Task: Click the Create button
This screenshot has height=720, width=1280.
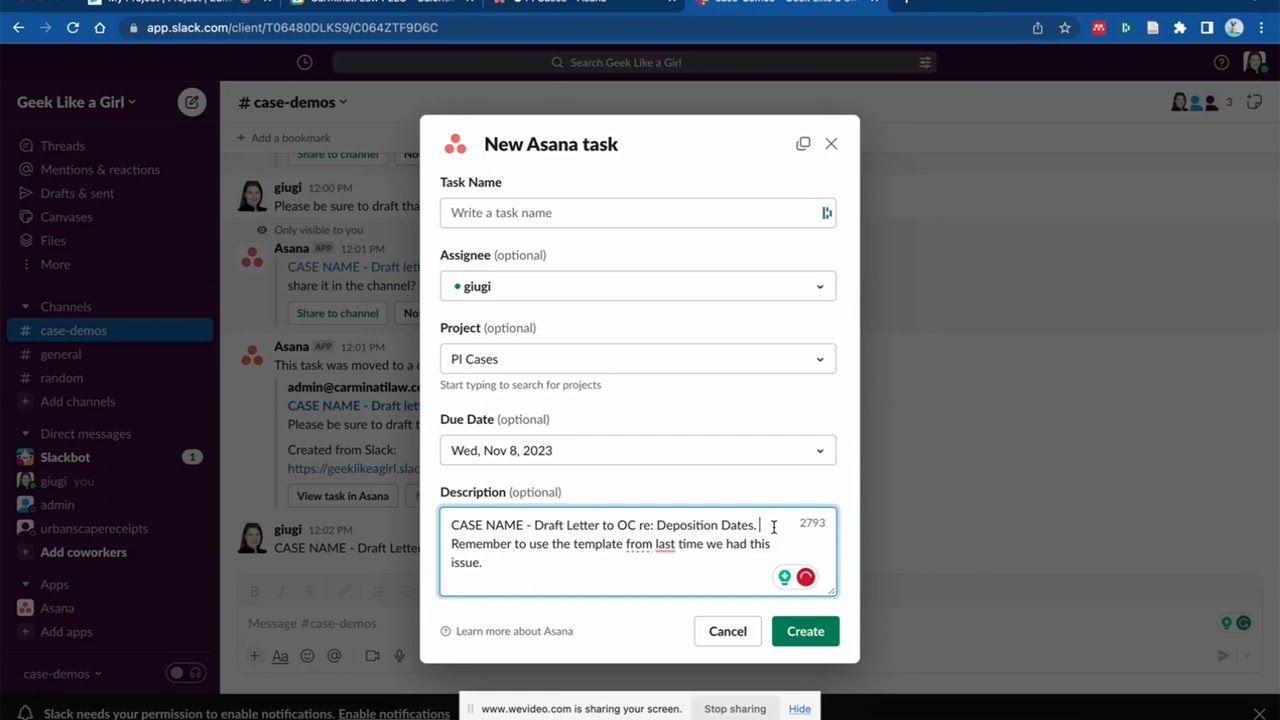Action: pos(805,631)
